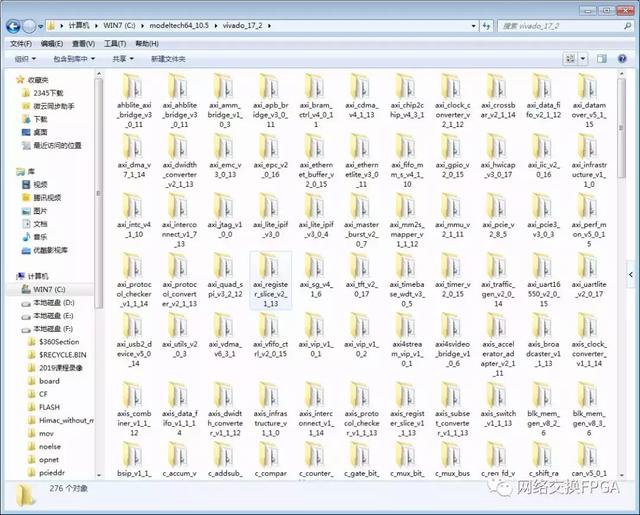Open the axi_cdma_v4_1_13 folder
This screenshot has width=640, height=515.
click(362, 96)
